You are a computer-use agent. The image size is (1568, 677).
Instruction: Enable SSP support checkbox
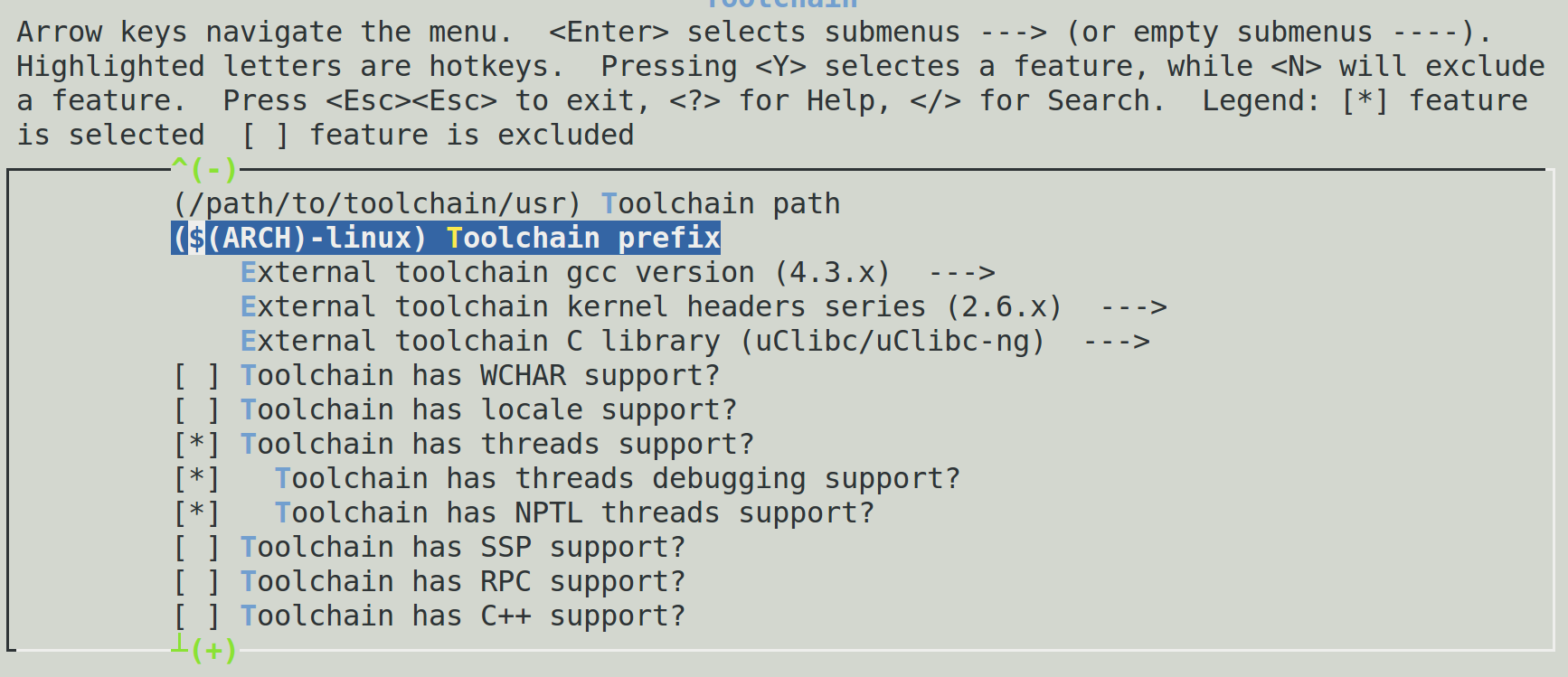197,548
